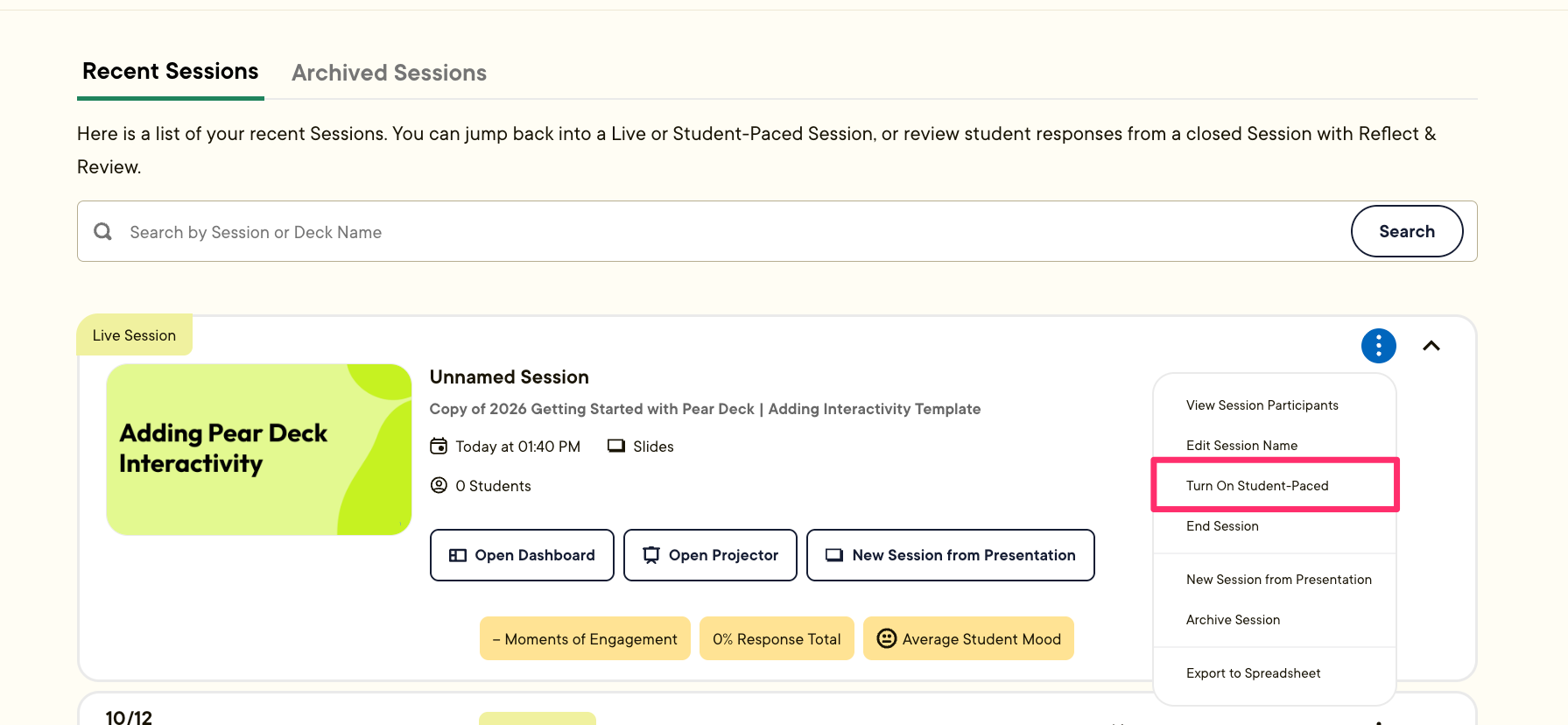Open Dashboard for Unnamed Session

click(522, 555)
